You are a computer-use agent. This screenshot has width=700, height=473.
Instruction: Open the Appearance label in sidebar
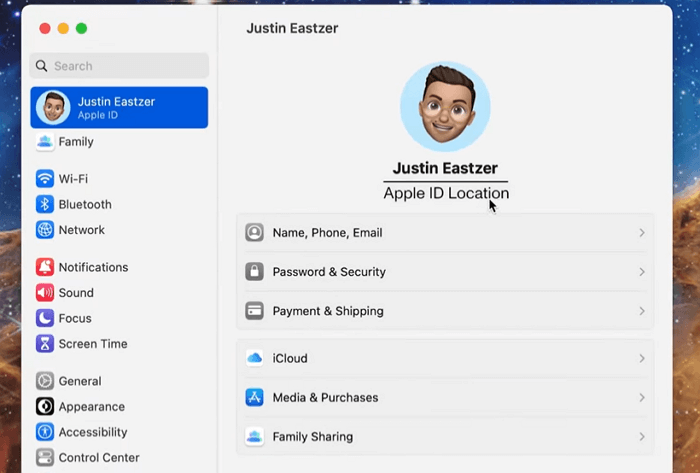point(92,407)
